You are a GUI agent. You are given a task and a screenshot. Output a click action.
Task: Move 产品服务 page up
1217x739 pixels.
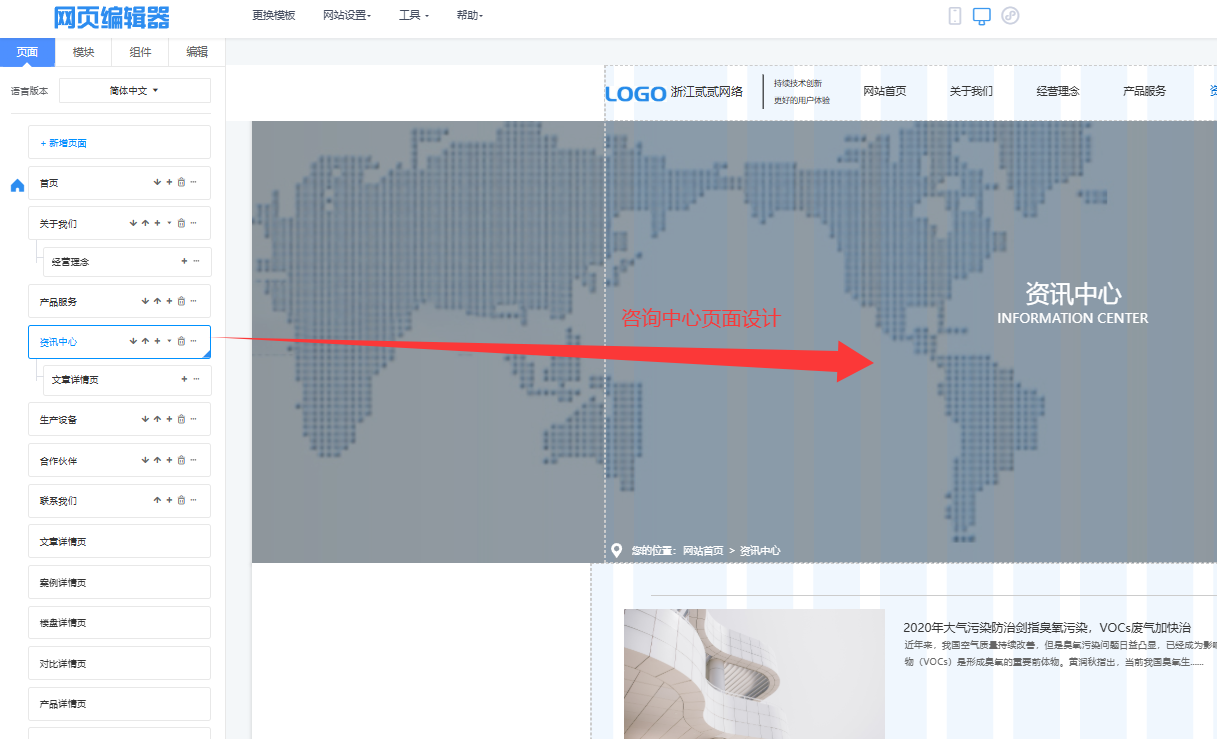pyautogui.click(x=157, y=301)
